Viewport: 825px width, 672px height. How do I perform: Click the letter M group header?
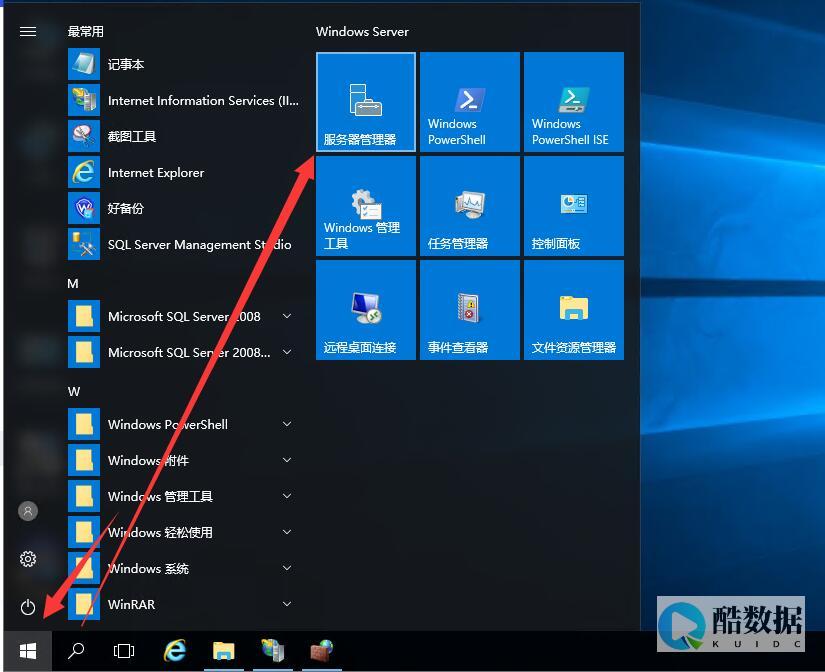coord(73,284)
